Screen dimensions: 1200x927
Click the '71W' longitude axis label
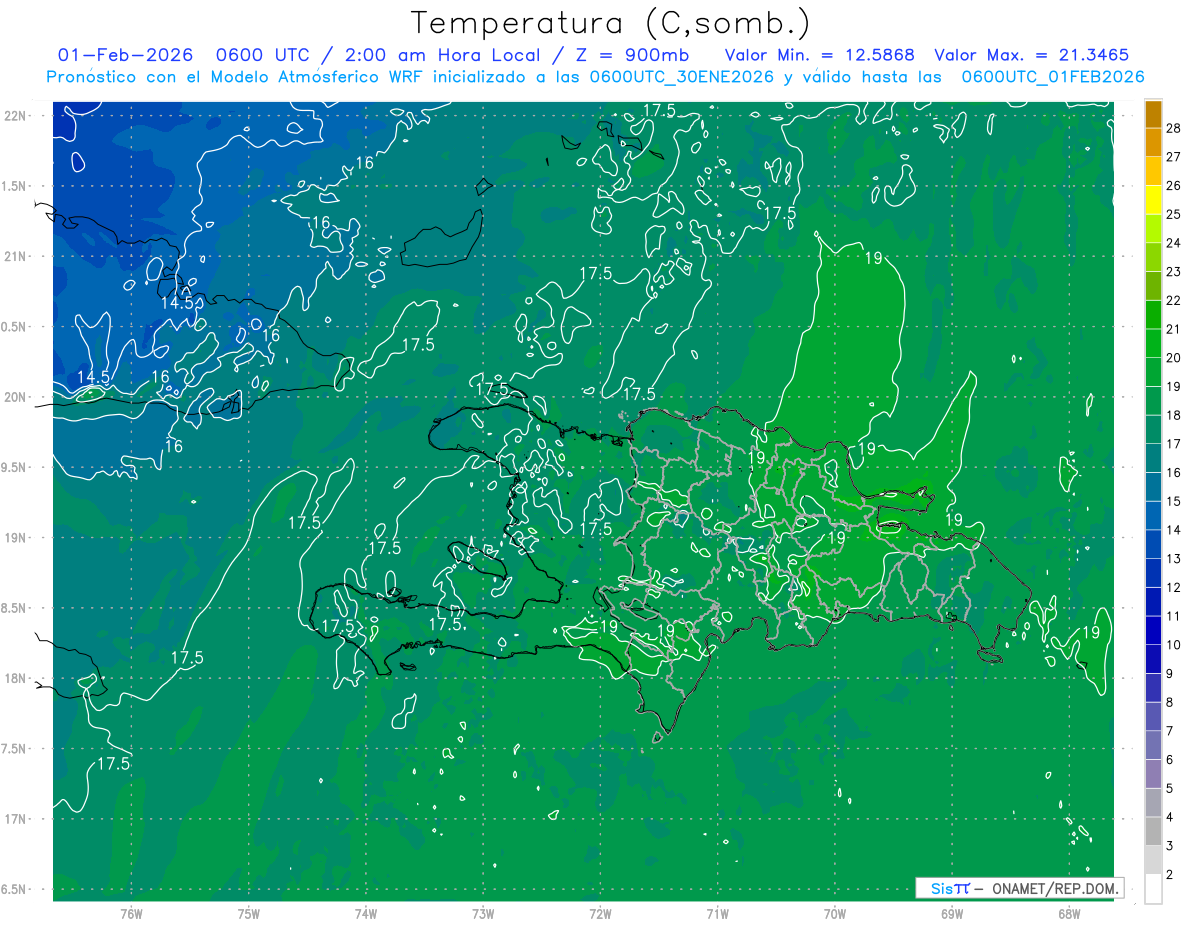point(717,913)
